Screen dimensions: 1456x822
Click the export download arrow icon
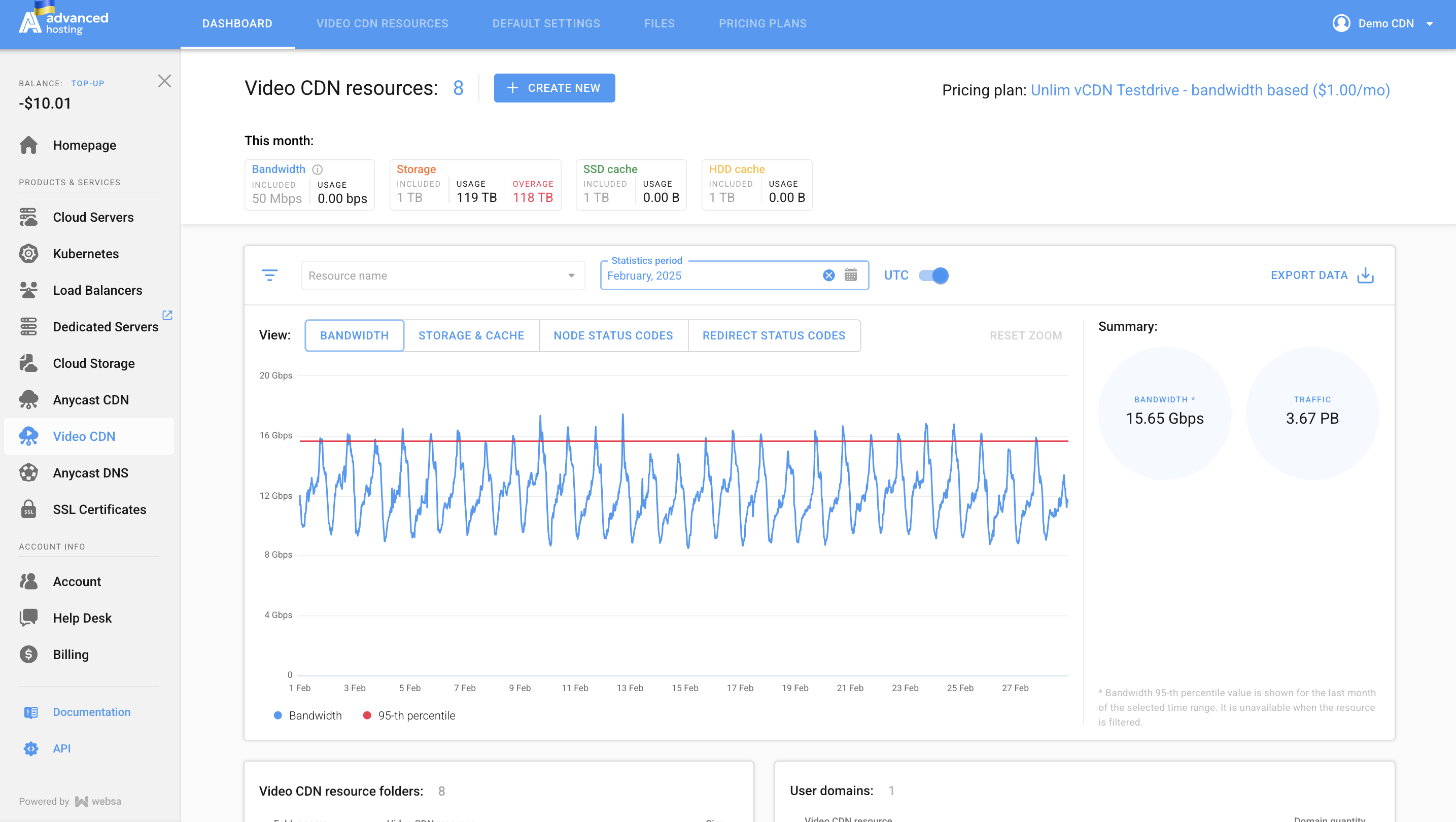[x=1366, y=276]
